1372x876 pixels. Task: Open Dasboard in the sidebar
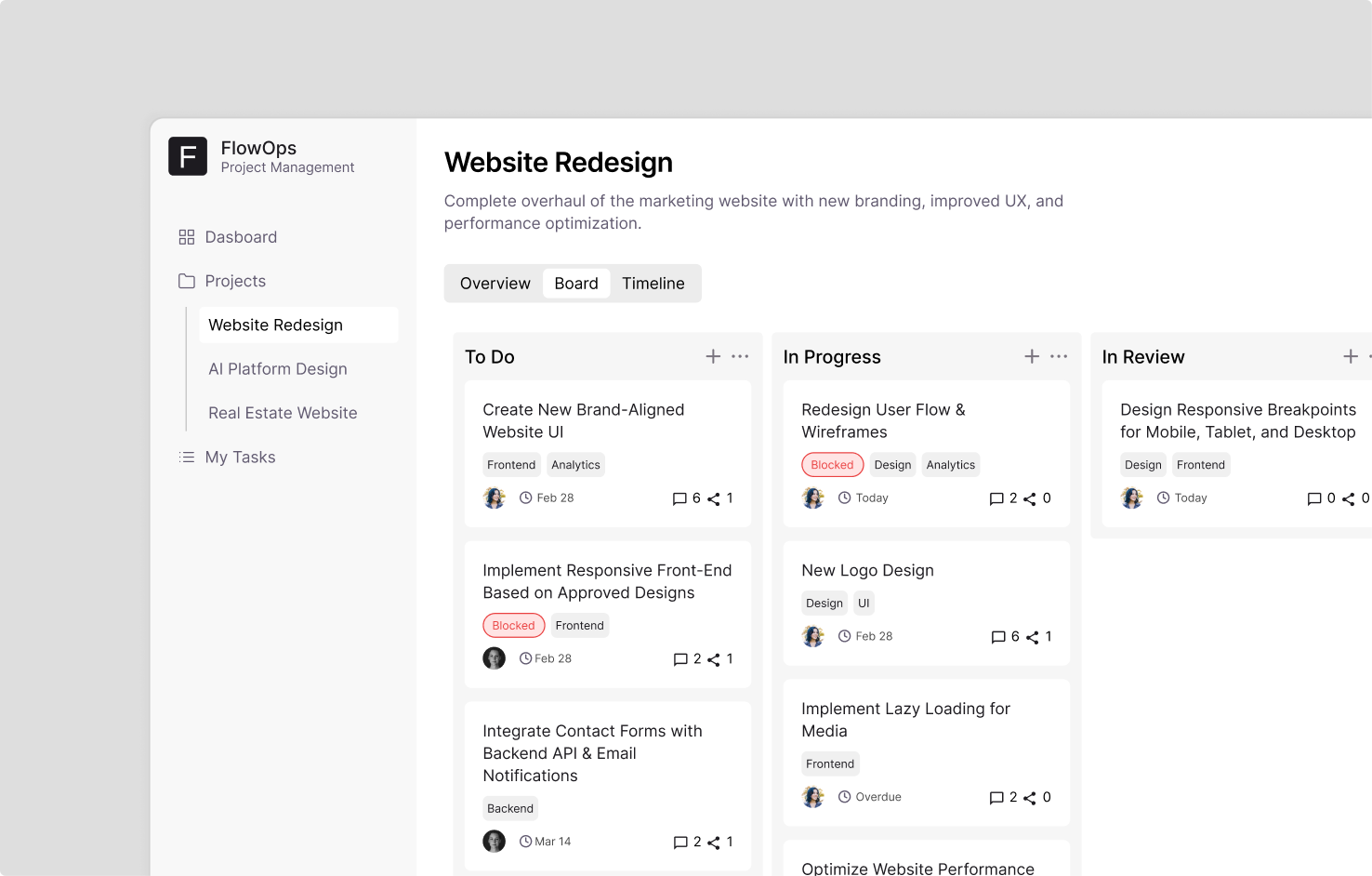coord(240,237)
